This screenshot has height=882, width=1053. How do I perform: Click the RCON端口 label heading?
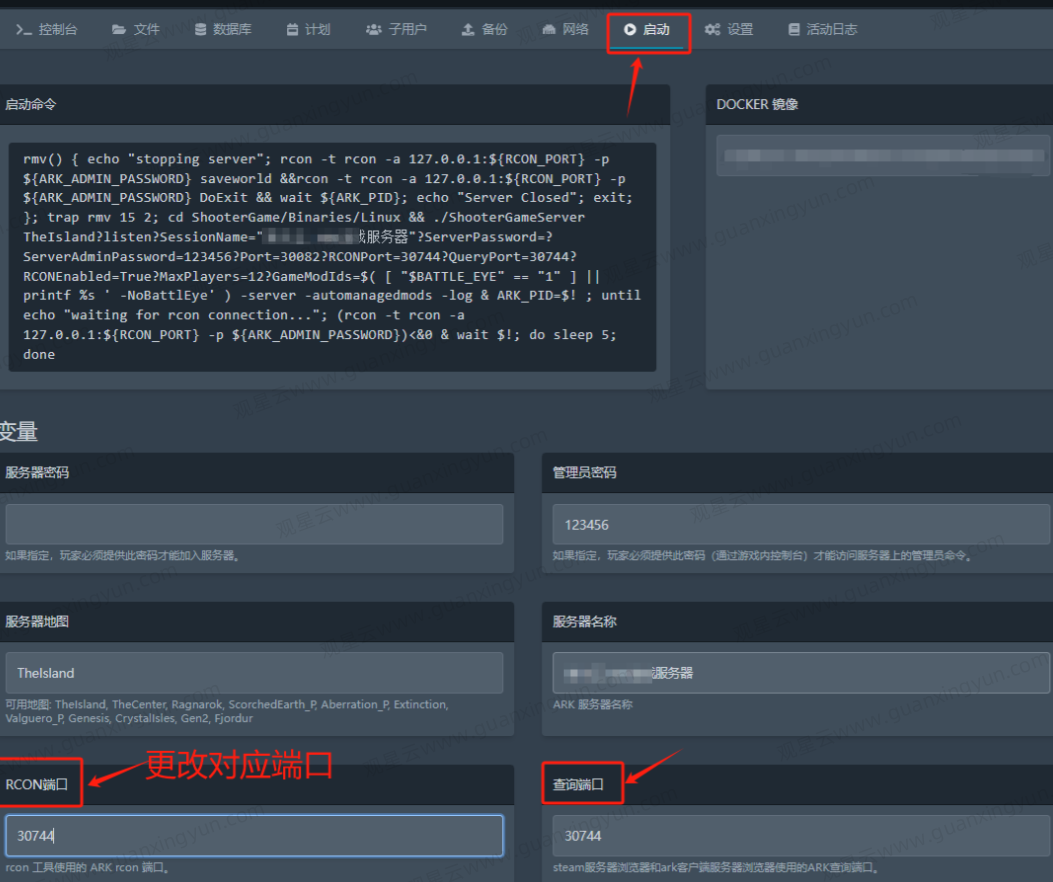[37, 785]
